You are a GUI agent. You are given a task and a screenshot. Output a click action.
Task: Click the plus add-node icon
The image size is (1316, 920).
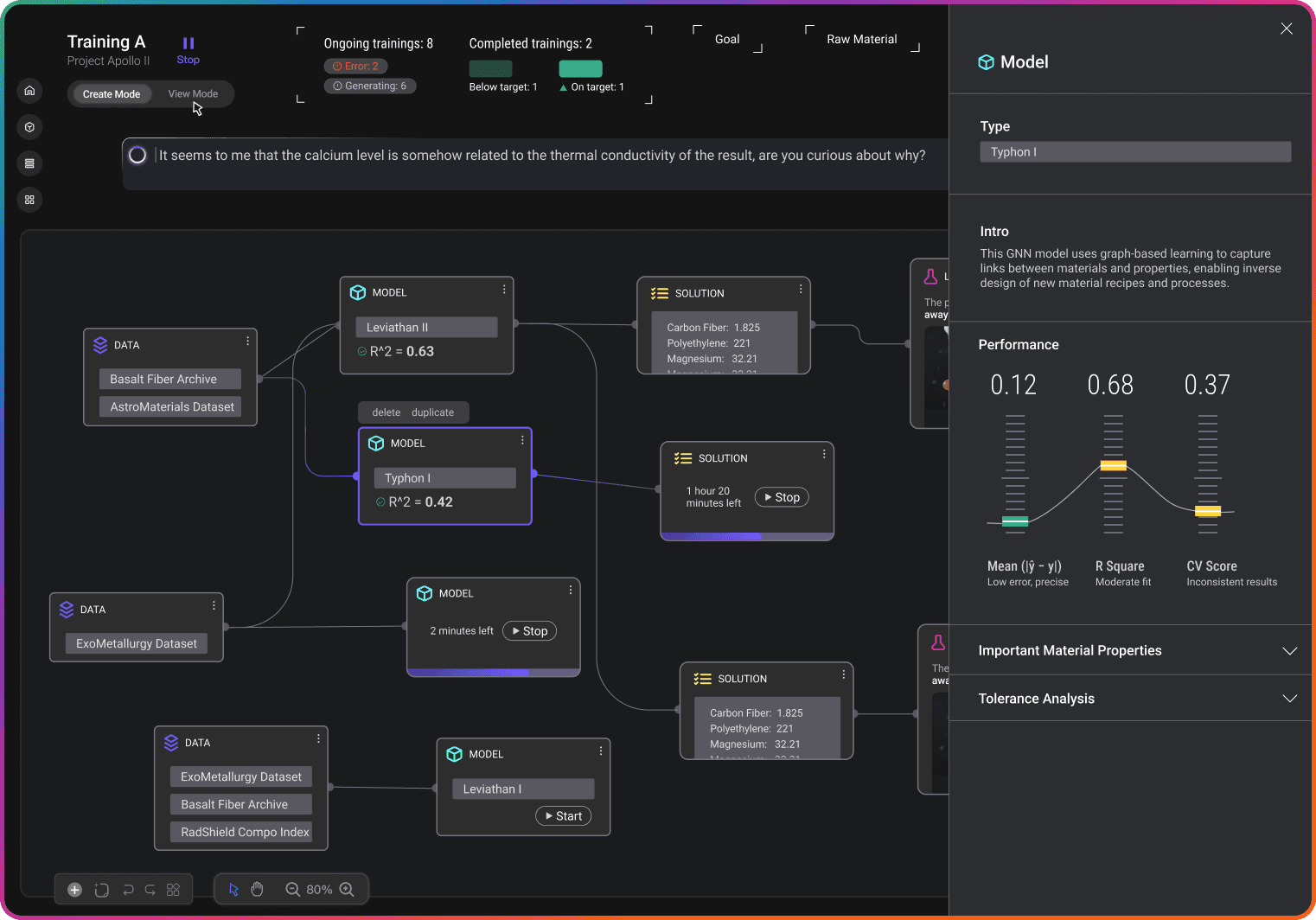point(74,889)
